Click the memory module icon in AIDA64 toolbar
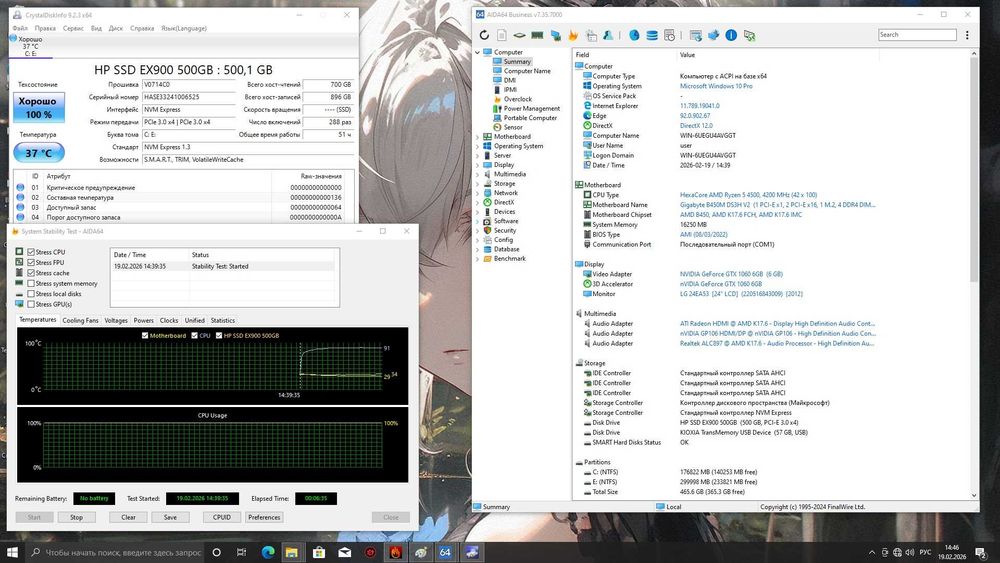Viewport: 1000px width, 563px height. 537,35
